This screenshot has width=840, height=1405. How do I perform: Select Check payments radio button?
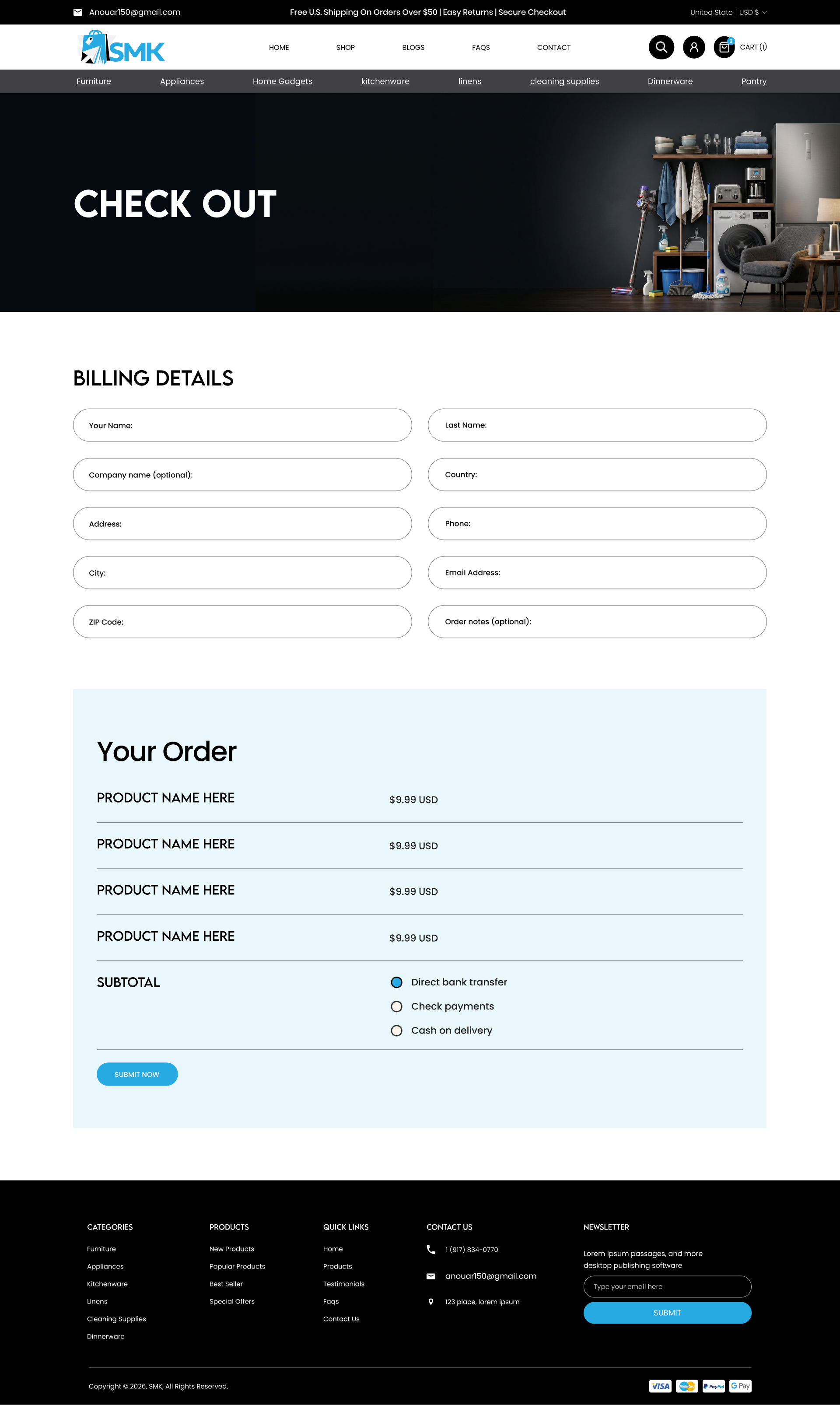(x=397, y=1006)
